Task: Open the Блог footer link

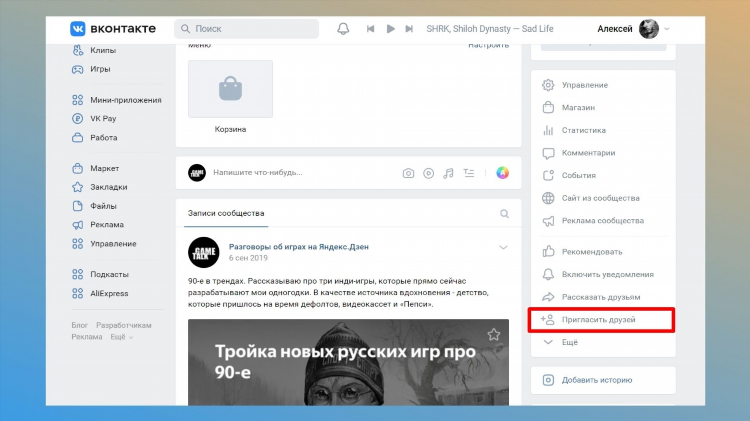Action: click(80, 325)
